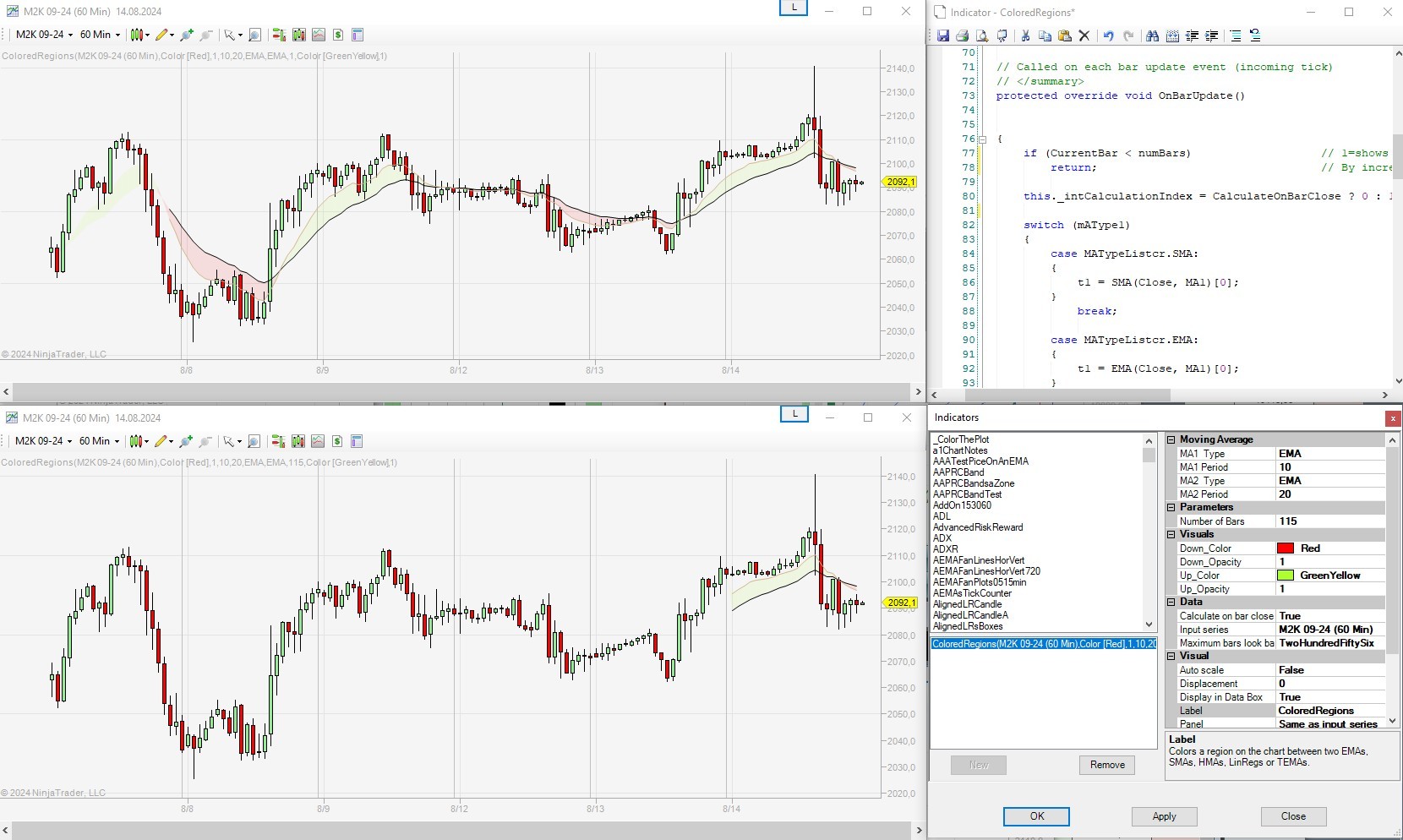Click OK in the Indicators dialog

(1036, 816)
